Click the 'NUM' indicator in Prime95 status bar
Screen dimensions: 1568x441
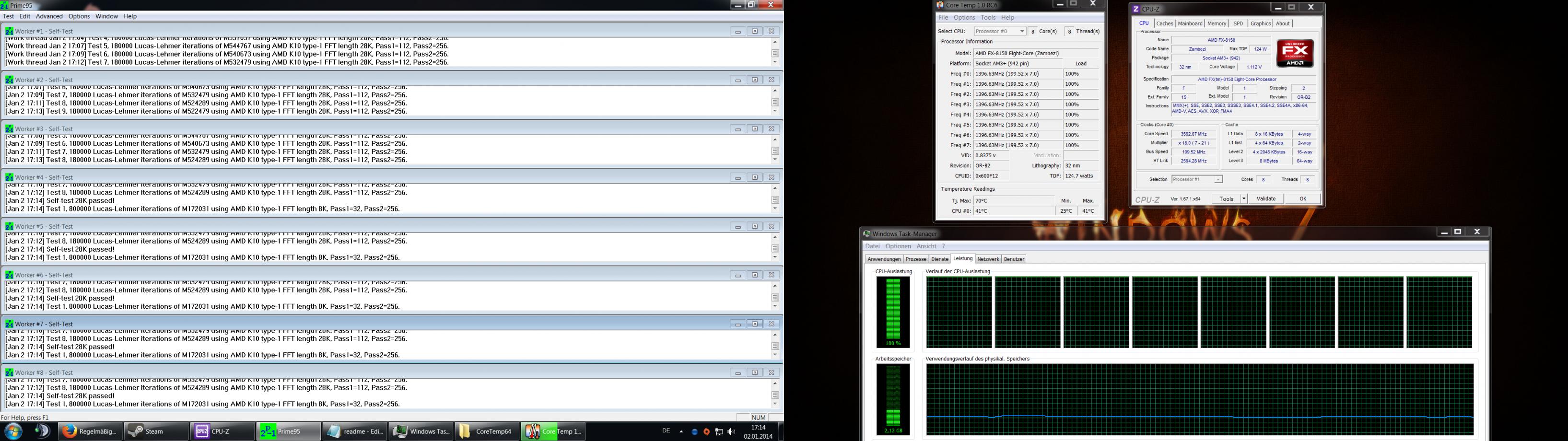(x=759, y=418)
